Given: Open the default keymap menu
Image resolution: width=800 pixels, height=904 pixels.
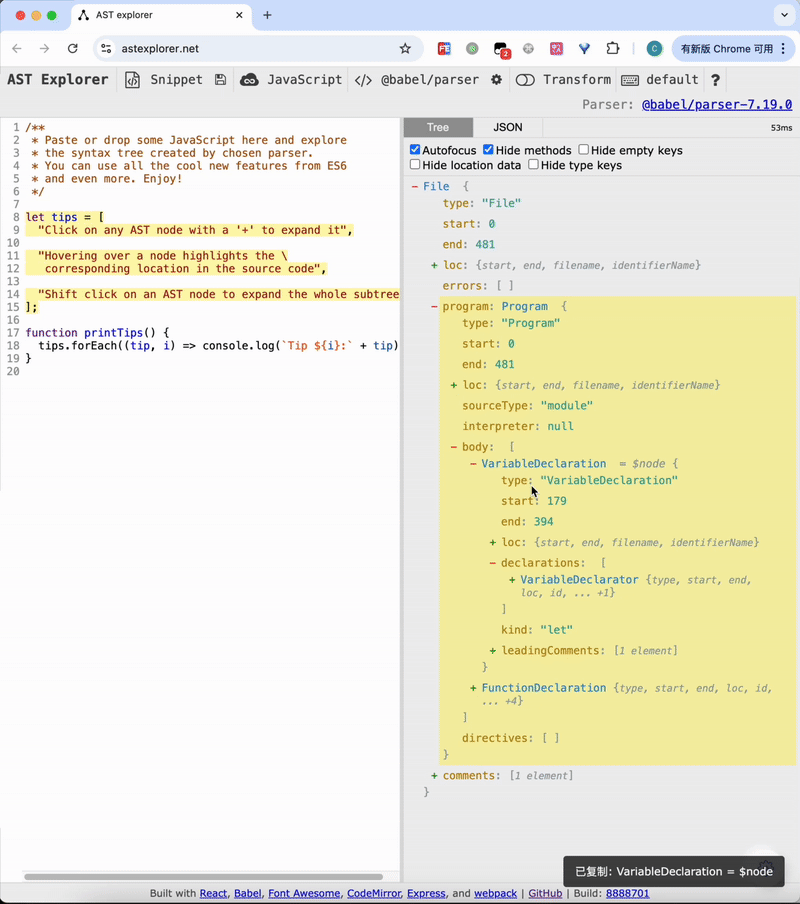Looking at the screenshot, I should (x=672, y=80).
